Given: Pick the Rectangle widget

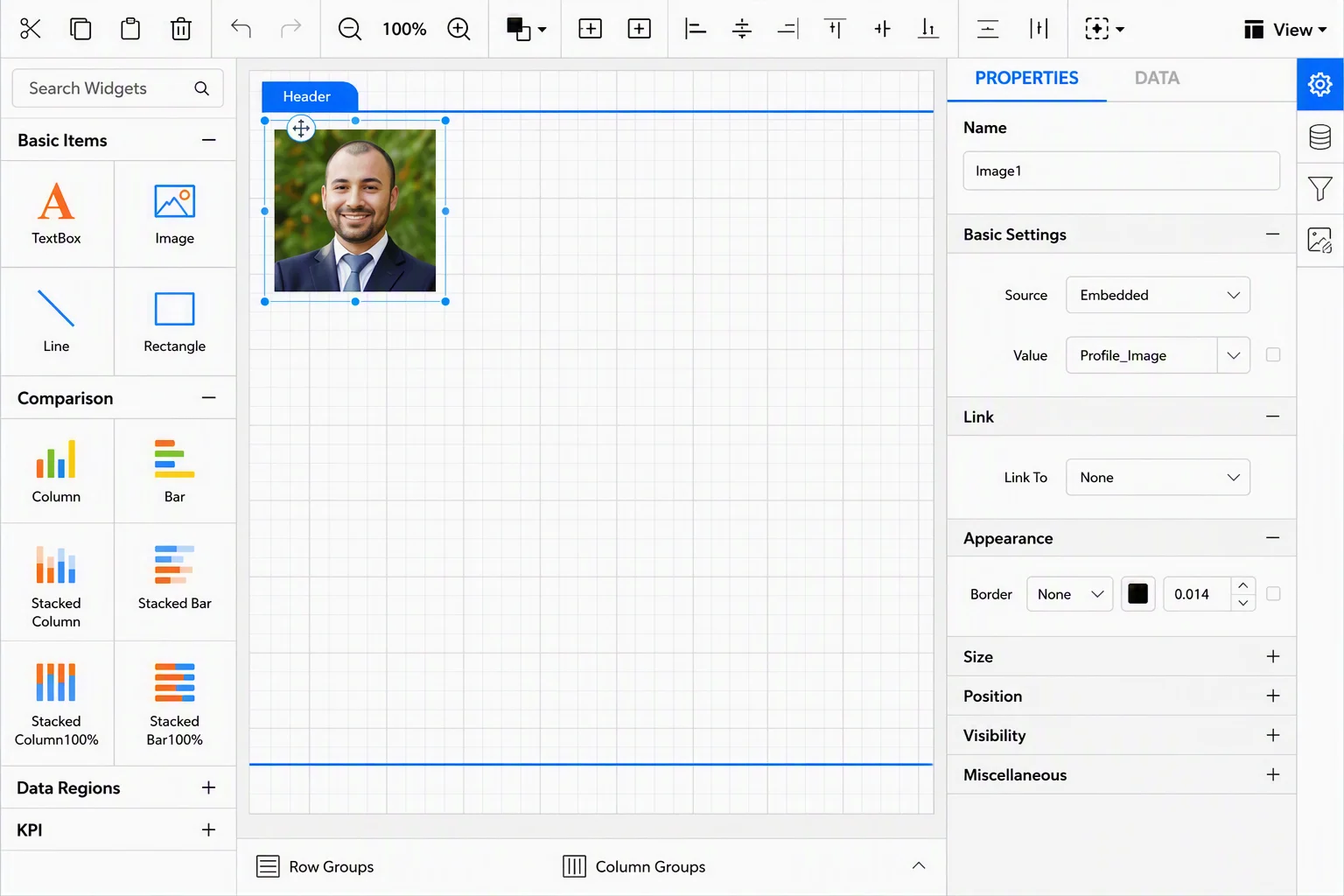Looking at the screenshot, I should (x=175, y=321).
